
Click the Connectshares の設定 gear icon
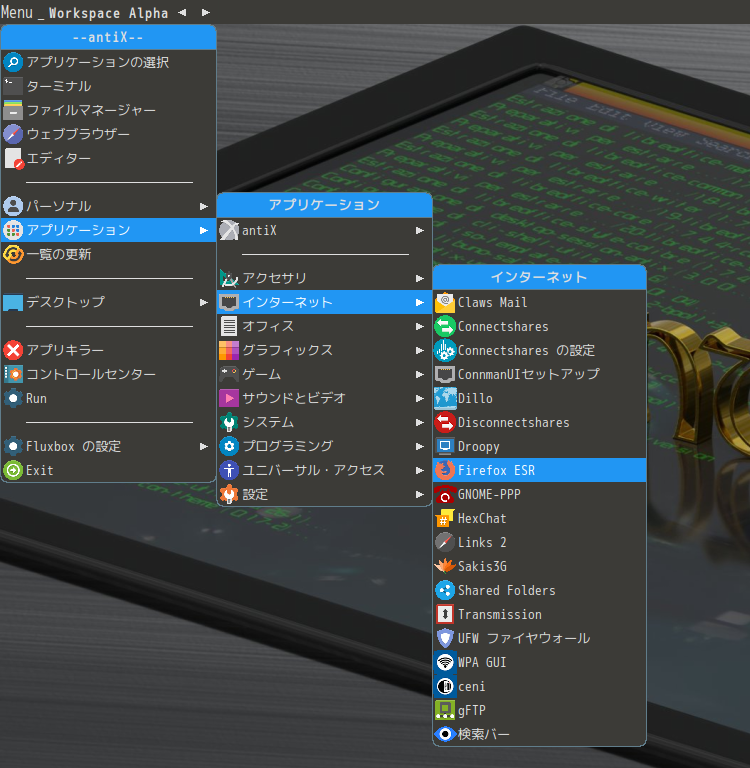[445, 350]
